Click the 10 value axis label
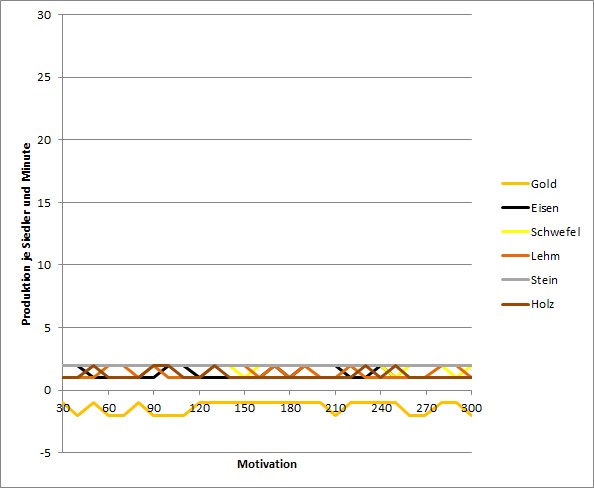The height and width of the screenshot is (488, 594). point(44,265)
